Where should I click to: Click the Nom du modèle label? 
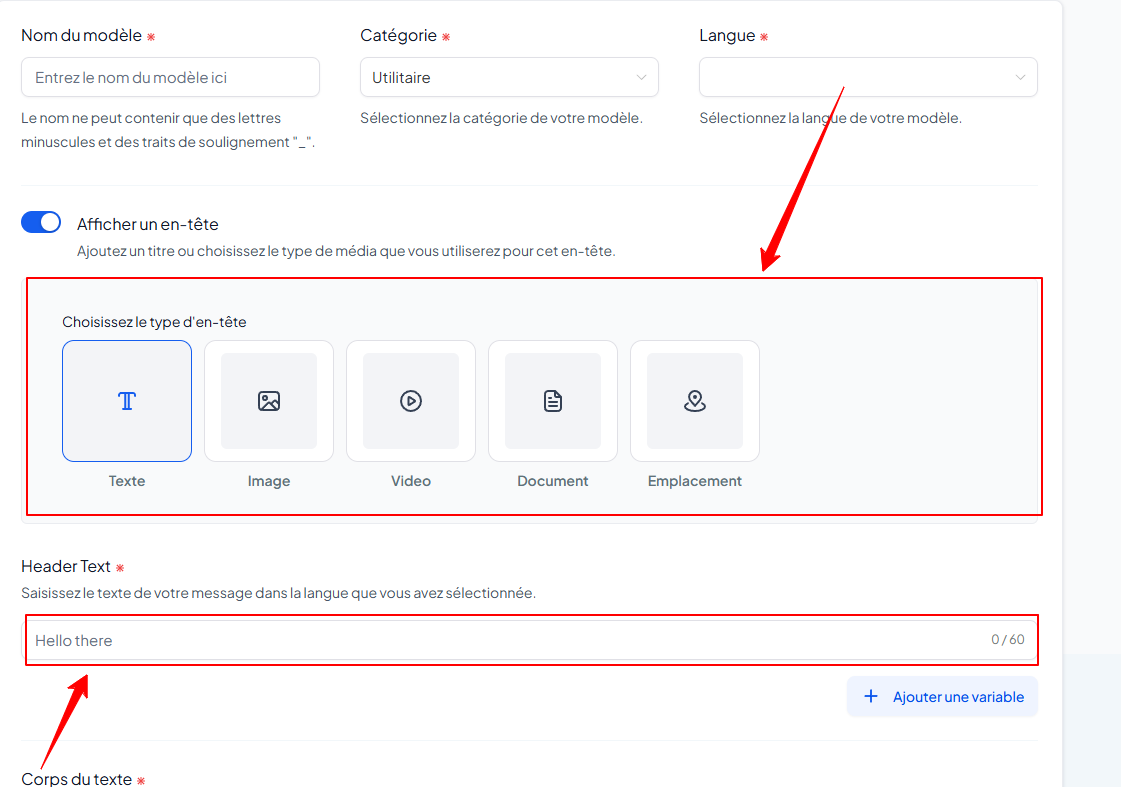click(x=82, y=36)
